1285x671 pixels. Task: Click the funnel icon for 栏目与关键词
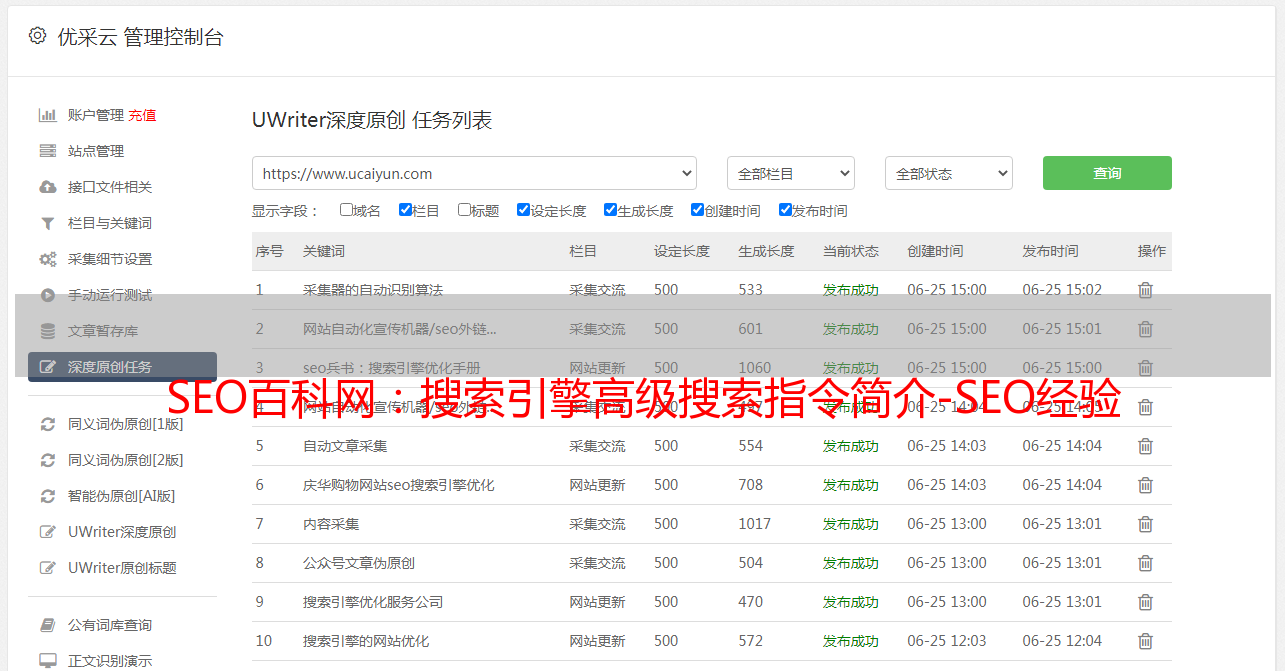pyautogui.click(x=47, y=223)
